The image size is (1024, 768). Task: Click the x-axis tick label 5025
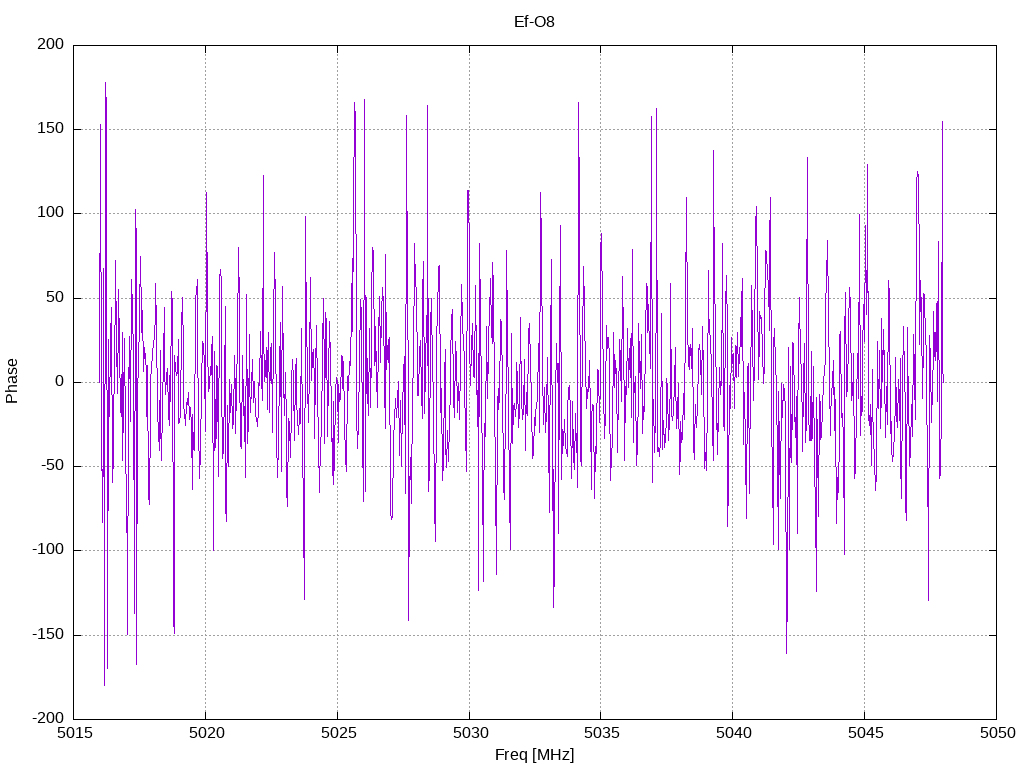tap(338, 733)
